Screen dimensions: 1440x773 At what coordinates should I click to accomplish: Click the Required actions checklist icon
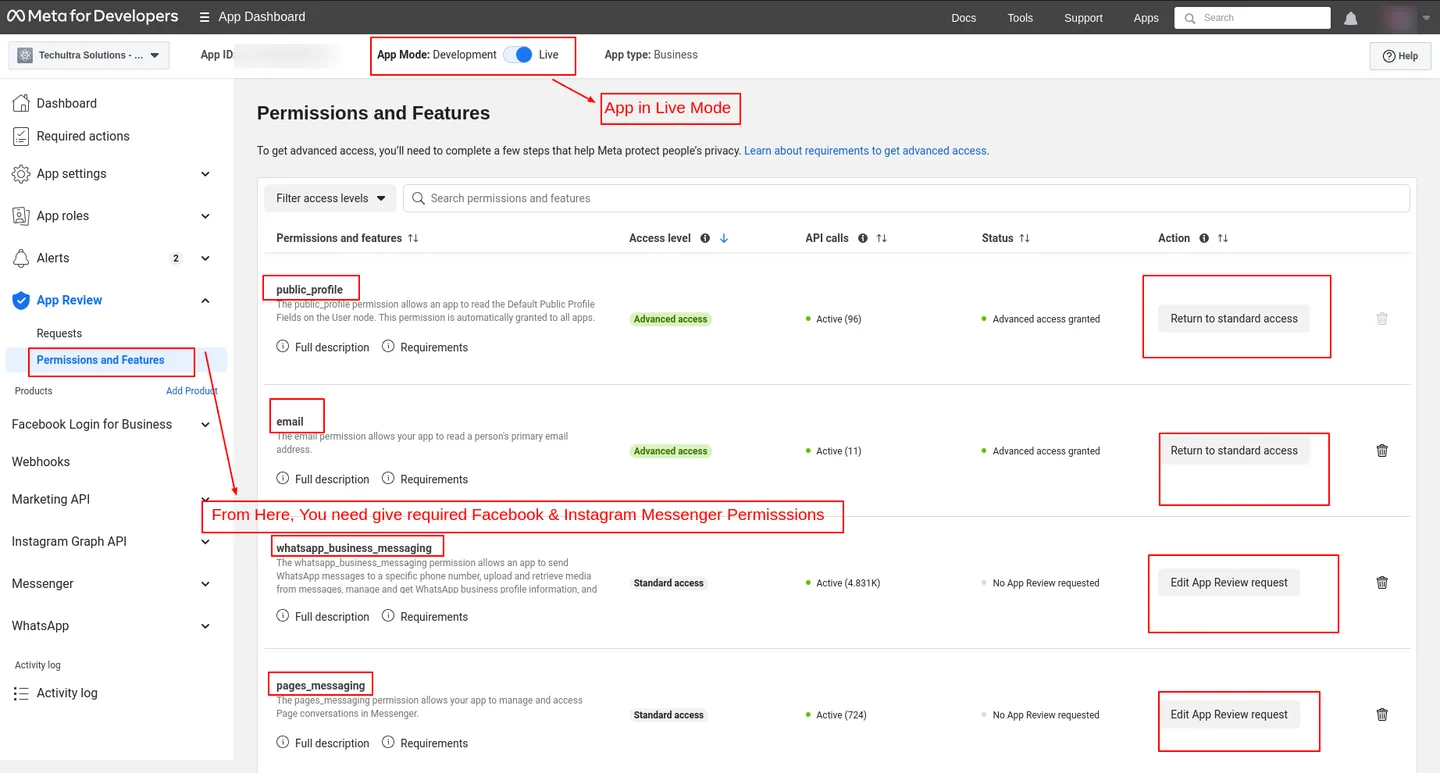click(x=20, y=136)
